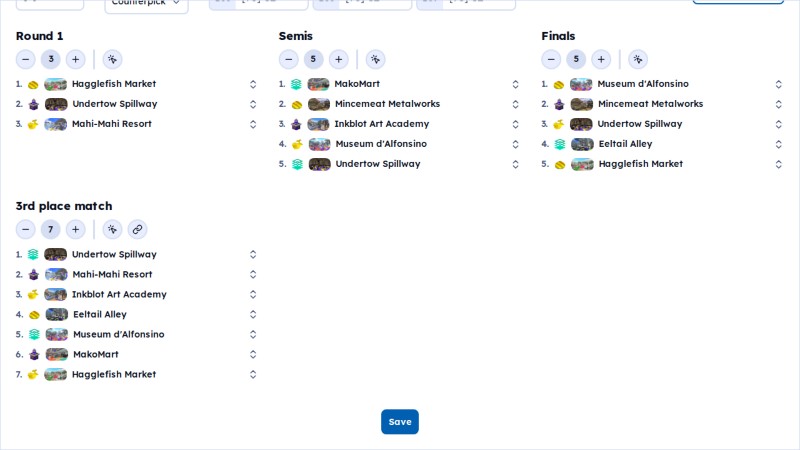
Task: Click Round 1 pick-maps wand icon
Action: click(x=112, y=59)
